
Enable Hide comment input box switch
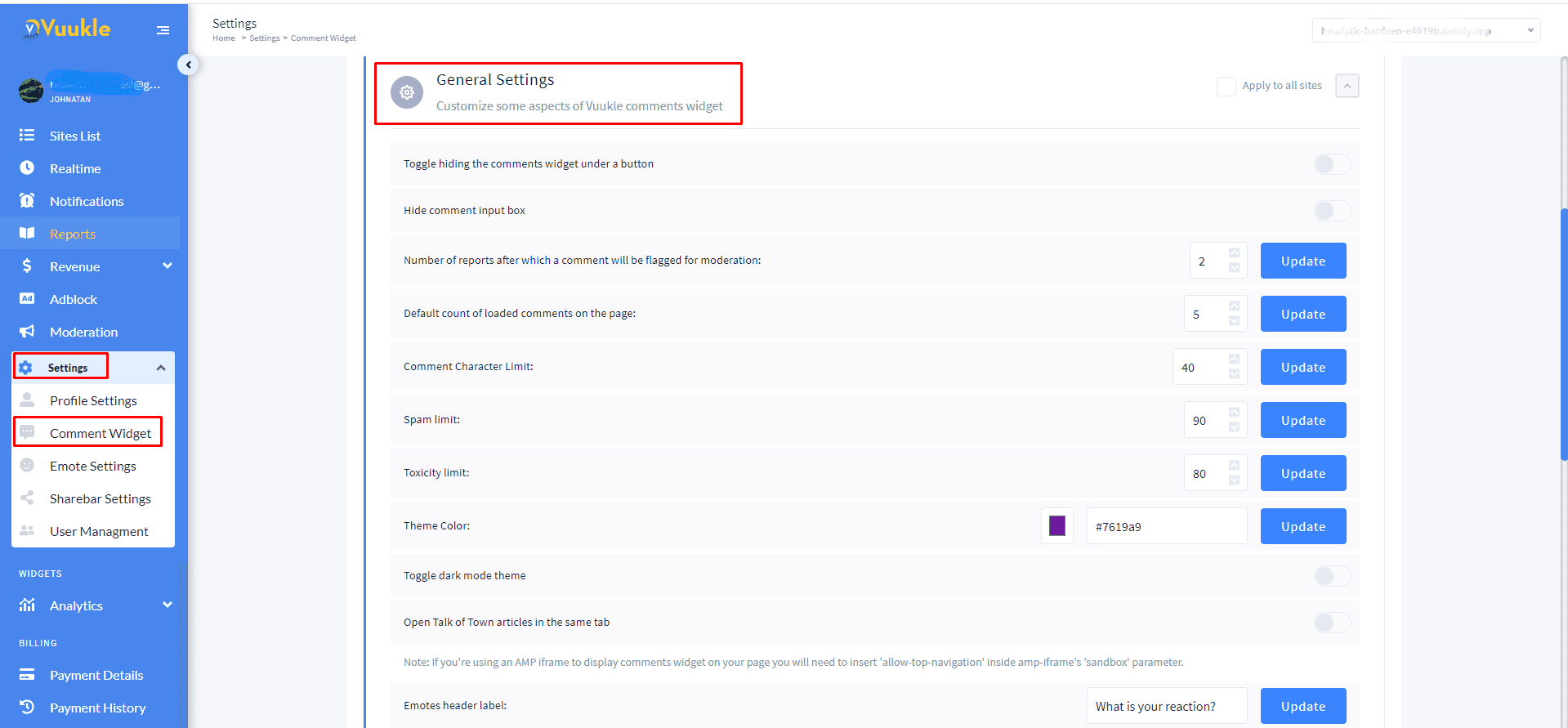click(1332, 211)
